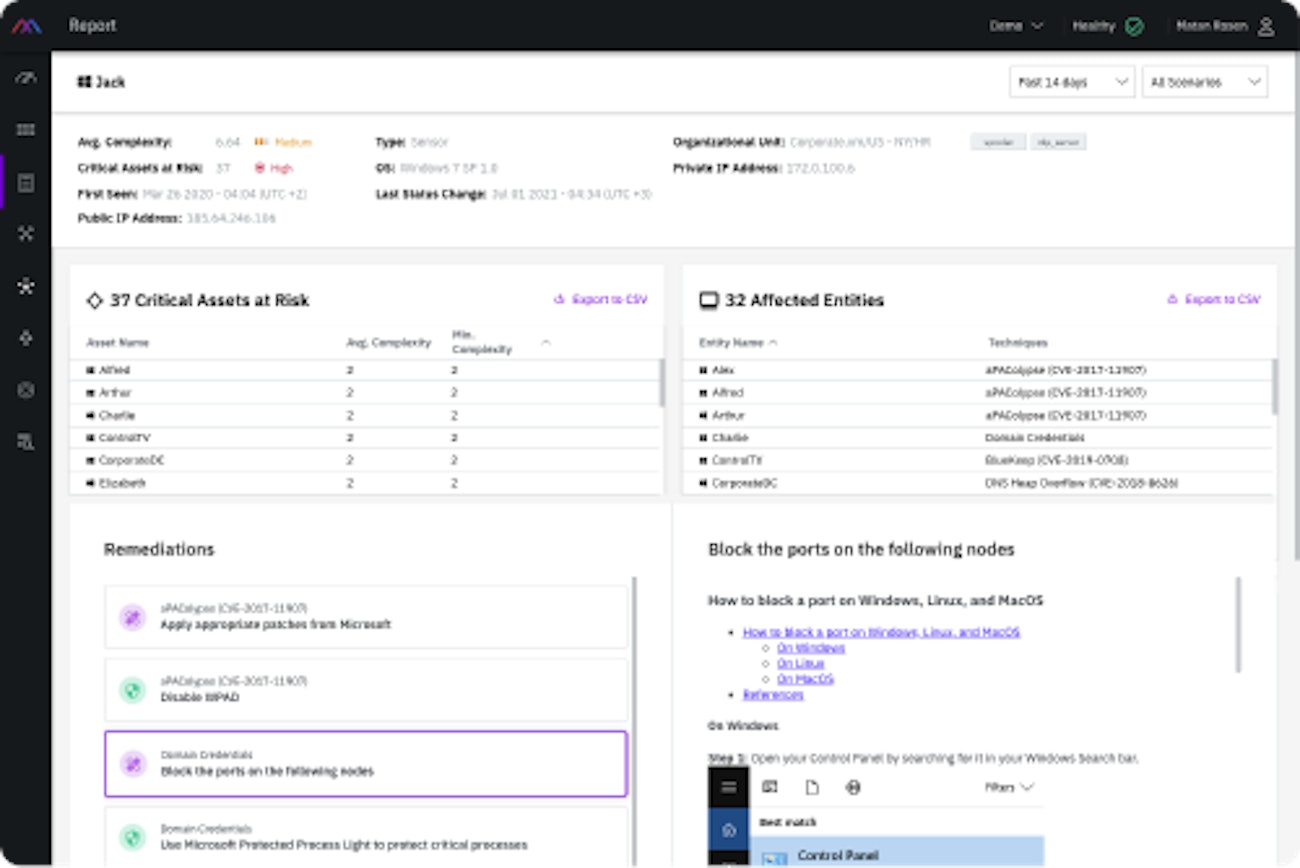Open the Demo environment dropdown in header
1300x868 pixels.
coord(1016,26)
